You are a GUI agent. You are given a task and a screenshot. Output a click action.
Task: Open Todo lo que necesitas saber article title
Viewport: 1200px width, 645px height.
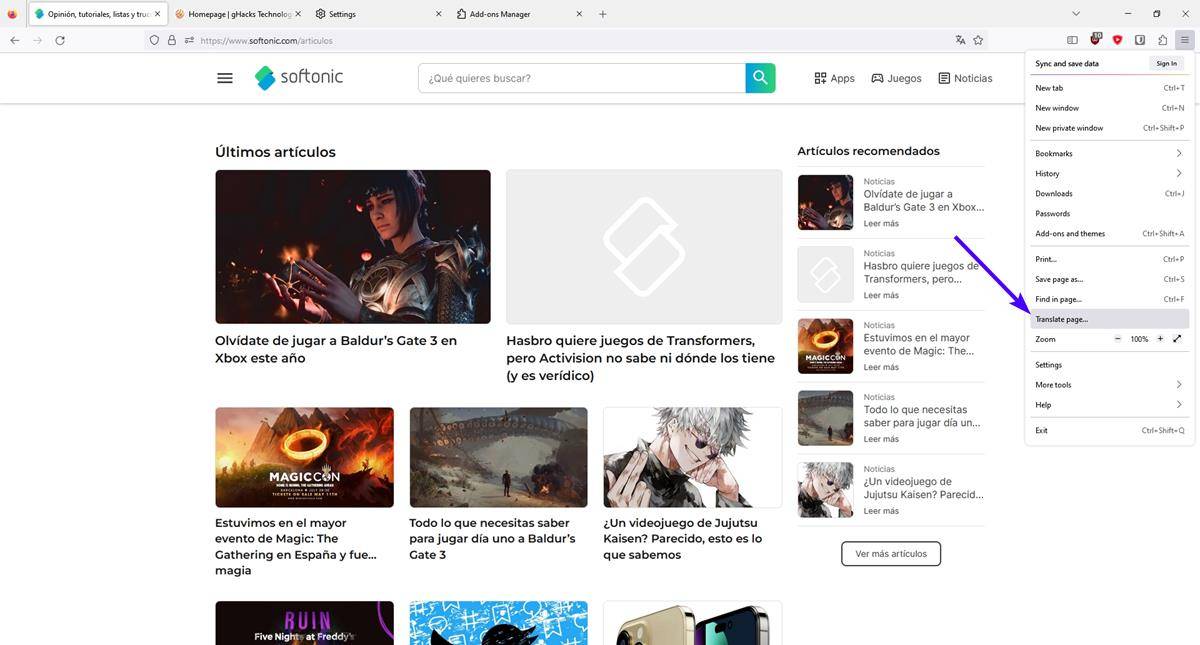(x=492, y=538)
